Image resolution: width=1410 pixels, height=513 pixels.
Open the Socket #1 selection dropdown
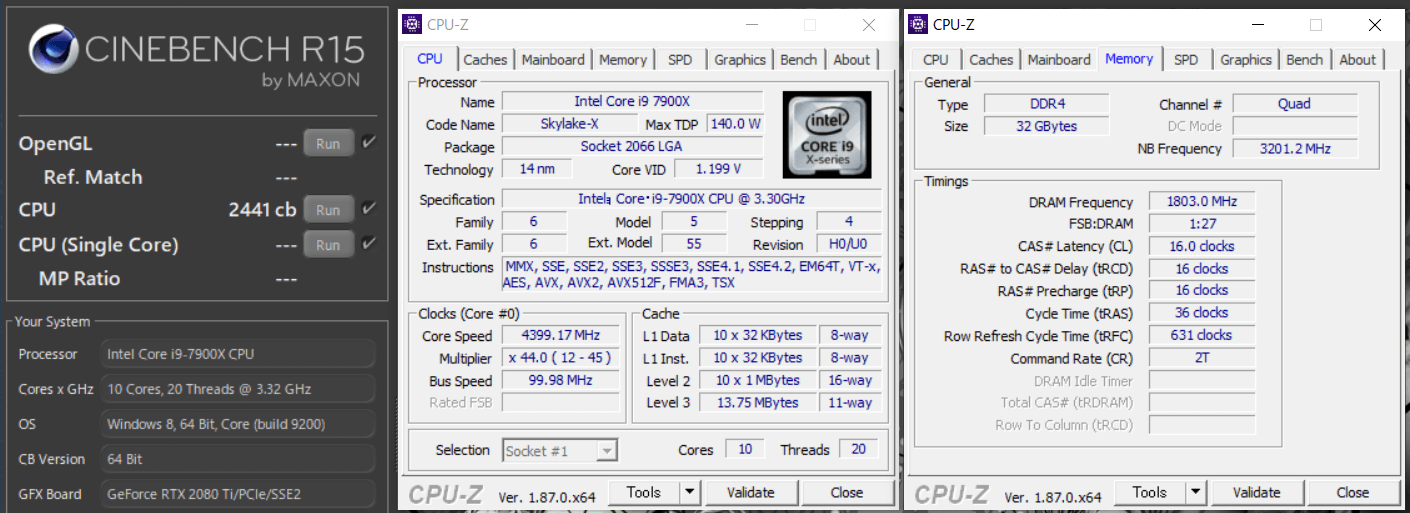(559, 451)
